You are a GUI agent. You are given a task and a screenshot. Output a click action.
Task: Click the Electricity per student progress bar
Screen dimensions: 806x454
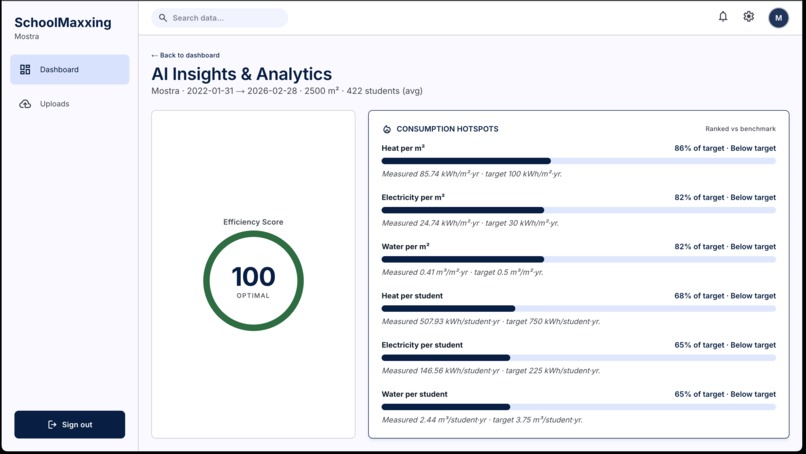(x=578, y=358)
